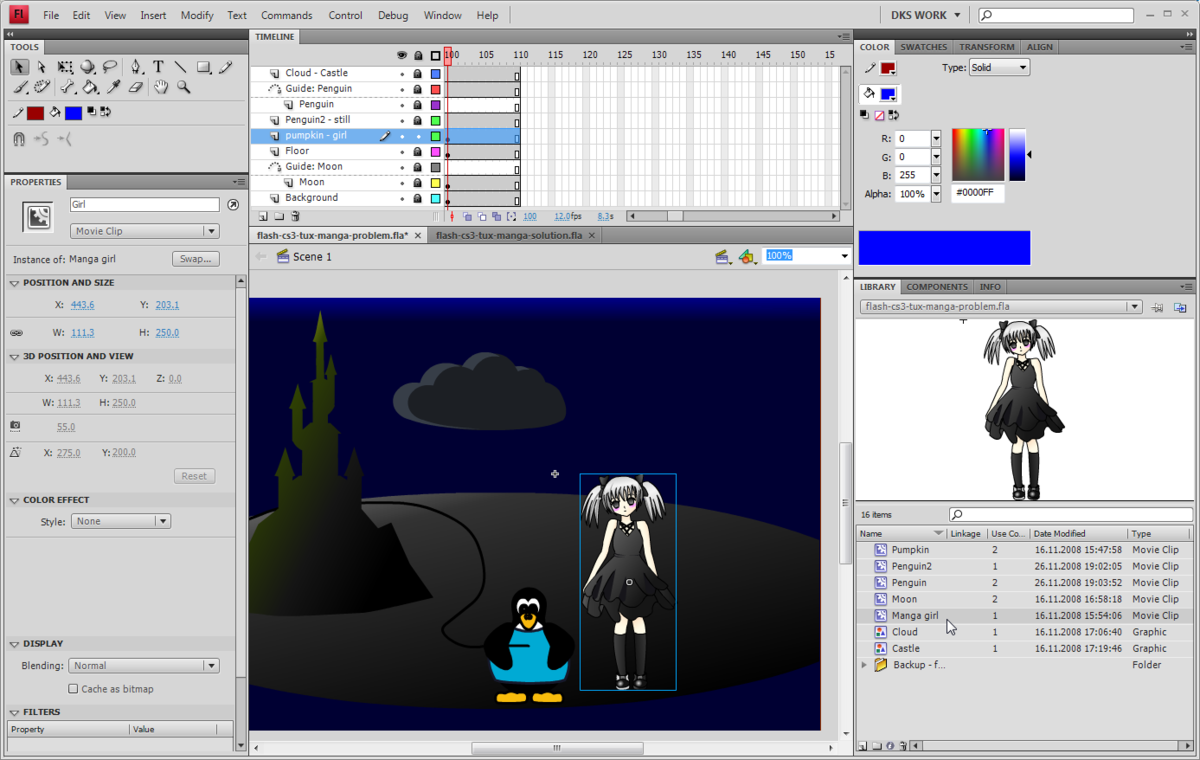This screenshot has width=1200, height=760.
Task: Click the Swap button in Properties
Action: click(x=195, y=258)
